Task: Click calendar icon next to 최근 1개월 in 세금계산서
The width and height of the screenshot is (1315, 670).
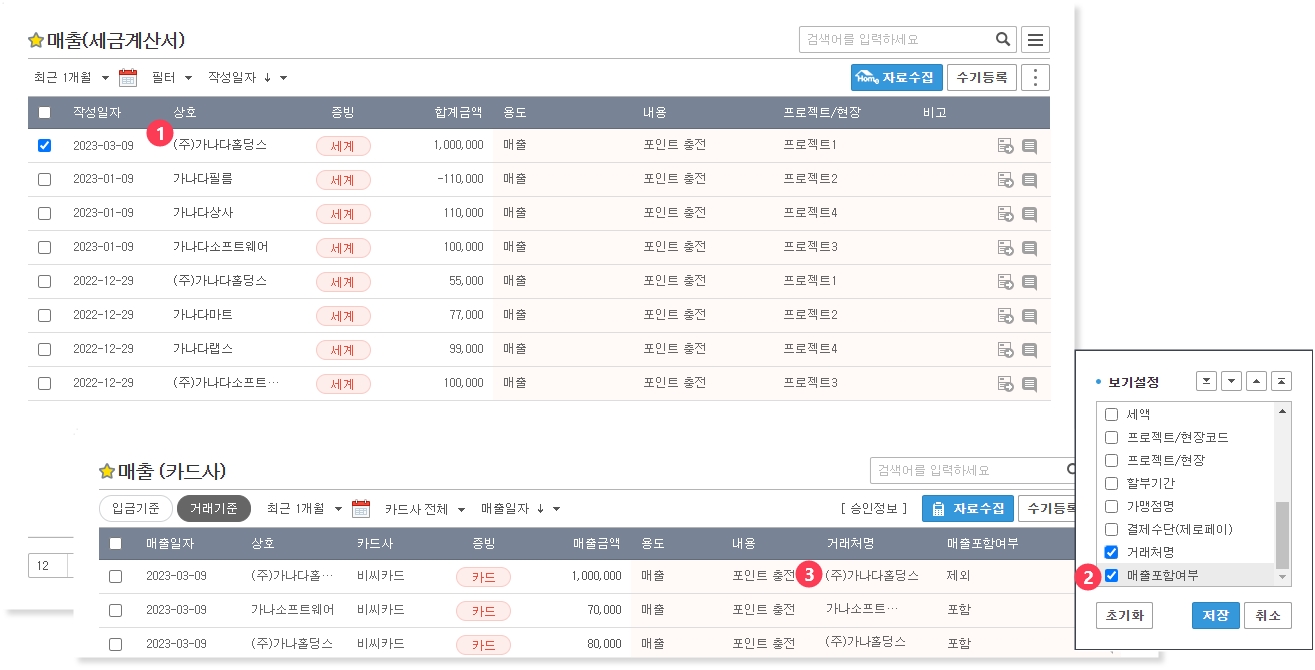Action: click(128, 78)
